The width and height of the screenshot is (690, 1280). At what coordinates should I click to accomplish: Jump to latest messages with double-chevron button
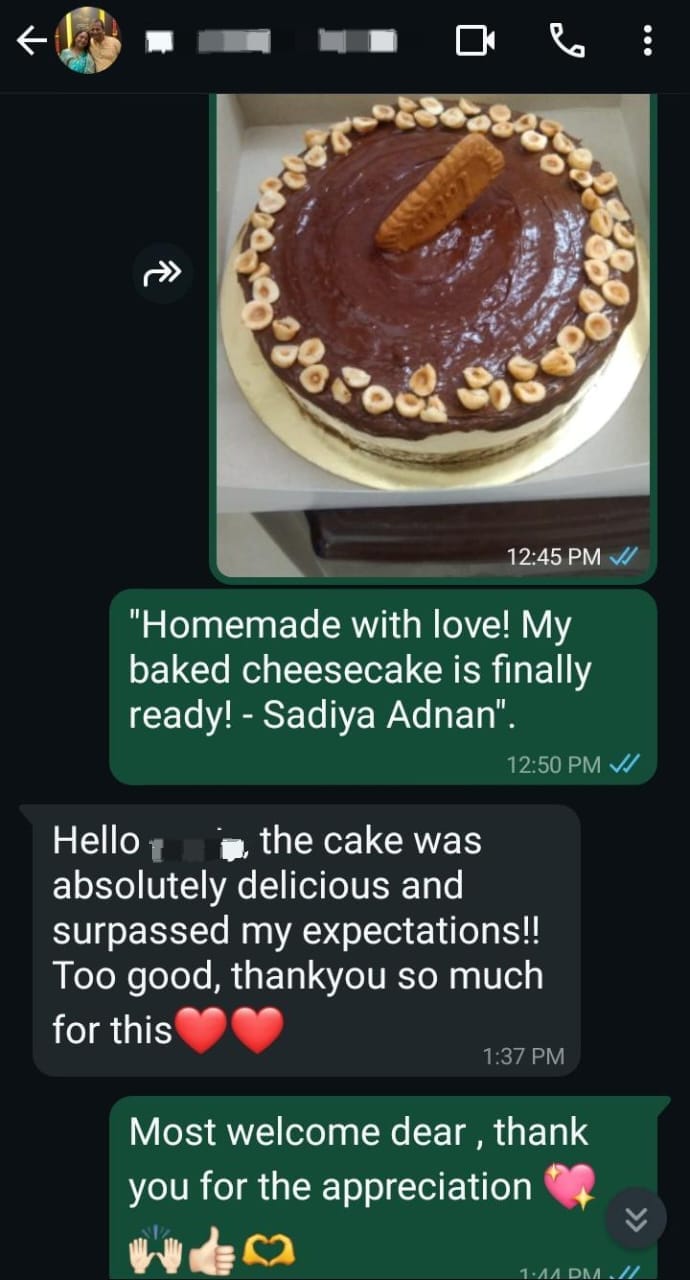(636, 1218)
